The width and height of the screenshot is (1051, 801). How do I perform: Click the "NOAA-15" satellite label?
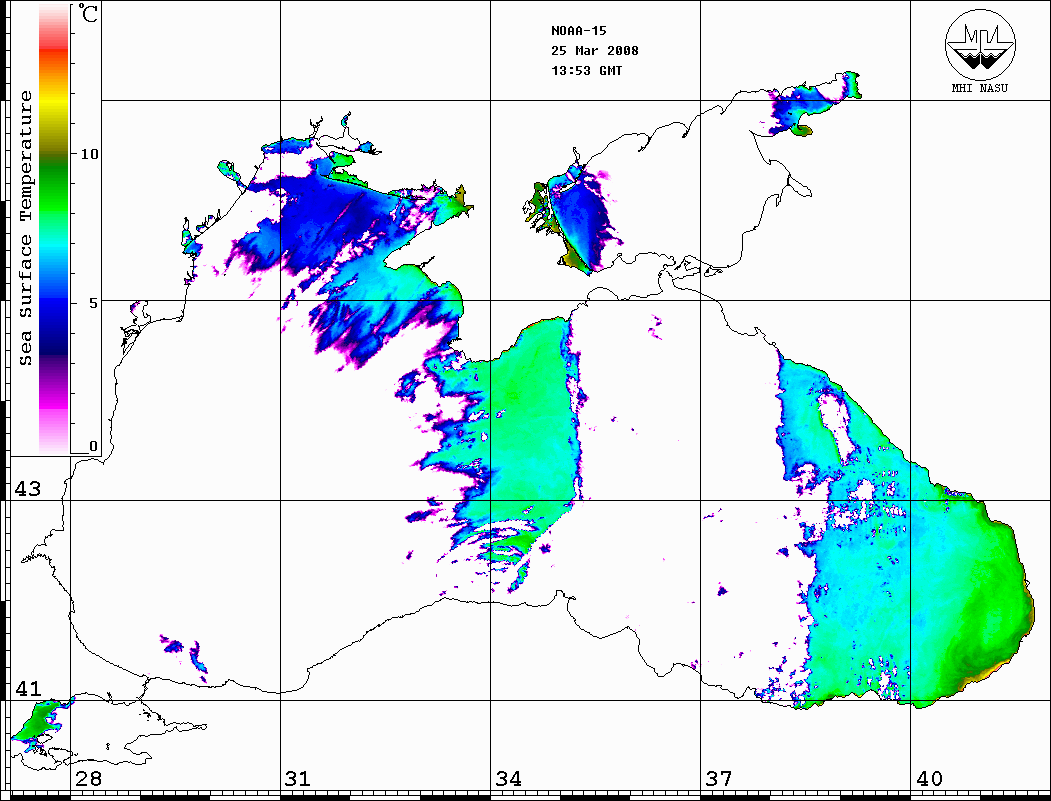tap(578, 31)
